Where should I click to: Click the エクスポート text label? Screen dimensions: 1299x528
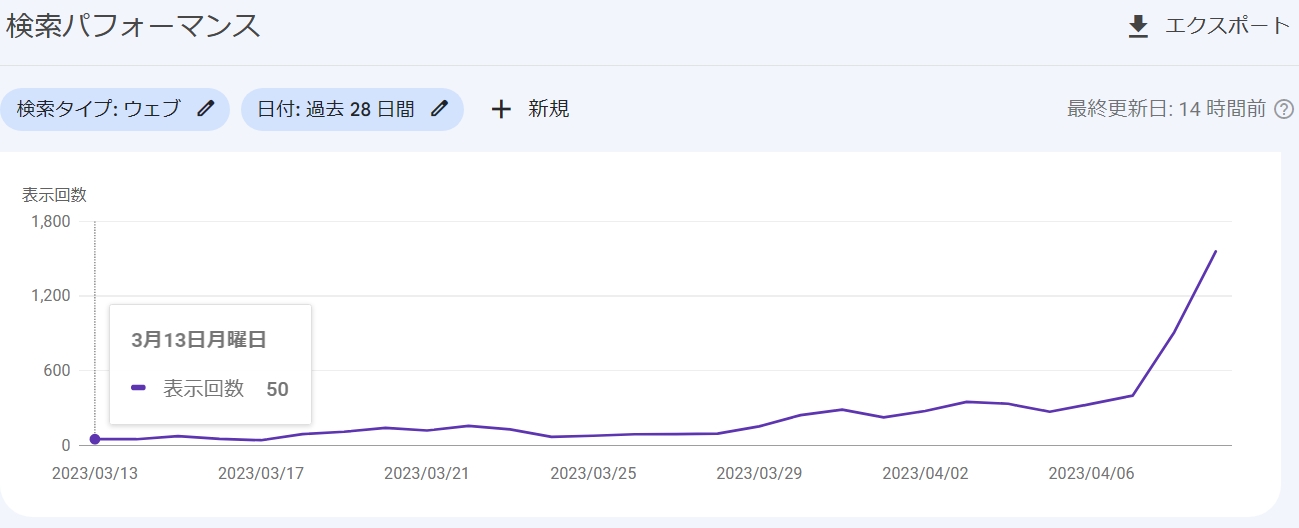click(x=1227, y=26)
